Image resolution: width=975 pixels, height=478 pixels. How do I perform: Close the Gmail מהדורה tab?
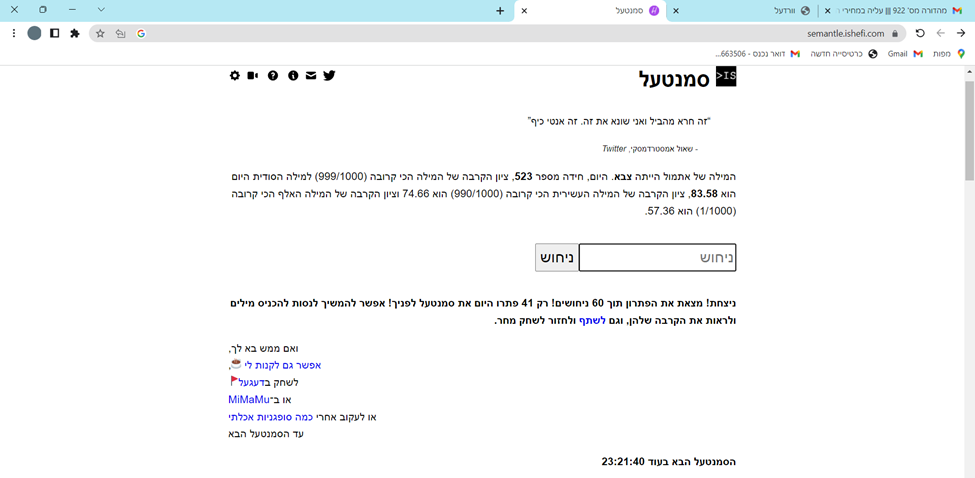click(828, 11)
